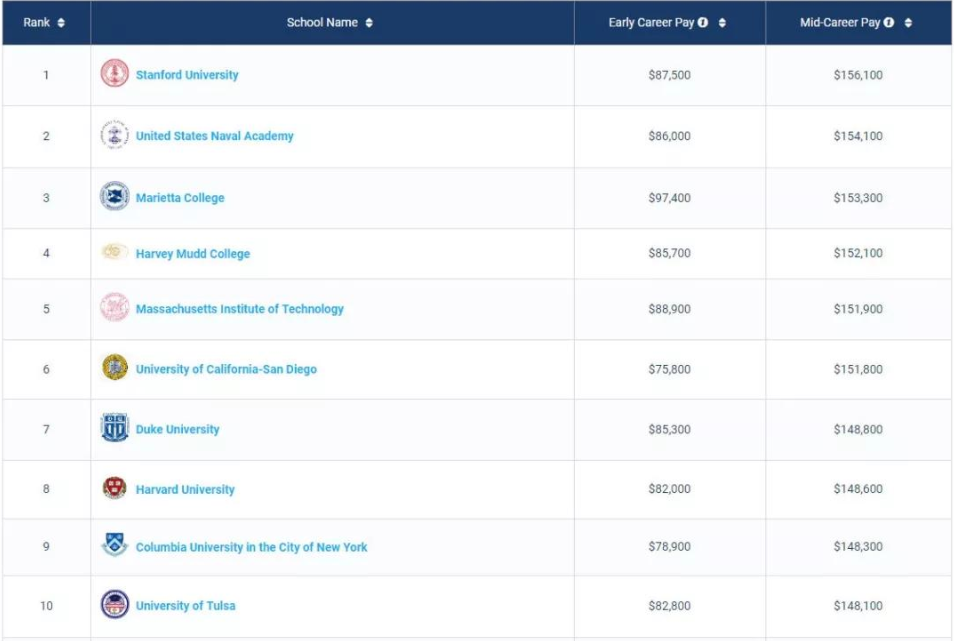Screen dimensions: 954x641
Task: Click the UC San Diego gold seal
Action: pyautogui.click(x=114, y=367)
